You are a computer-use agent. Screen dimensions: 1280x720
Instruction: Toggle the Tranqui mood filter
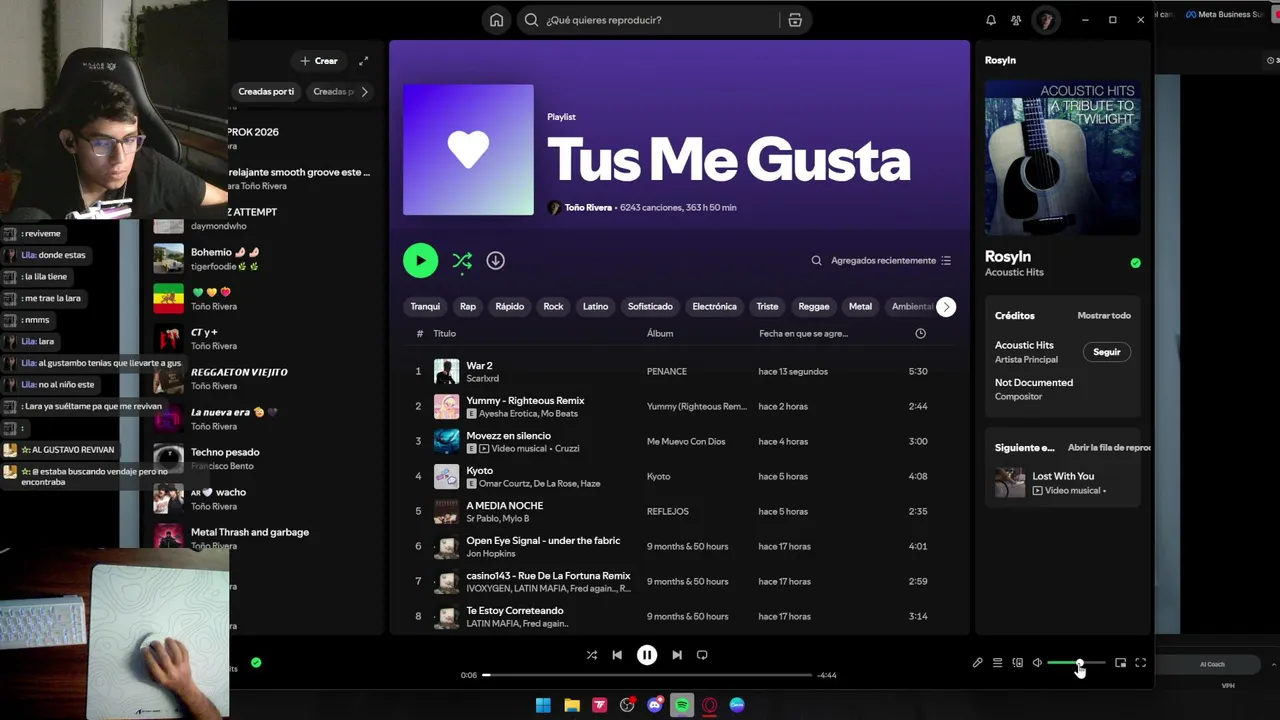[425, 307]
